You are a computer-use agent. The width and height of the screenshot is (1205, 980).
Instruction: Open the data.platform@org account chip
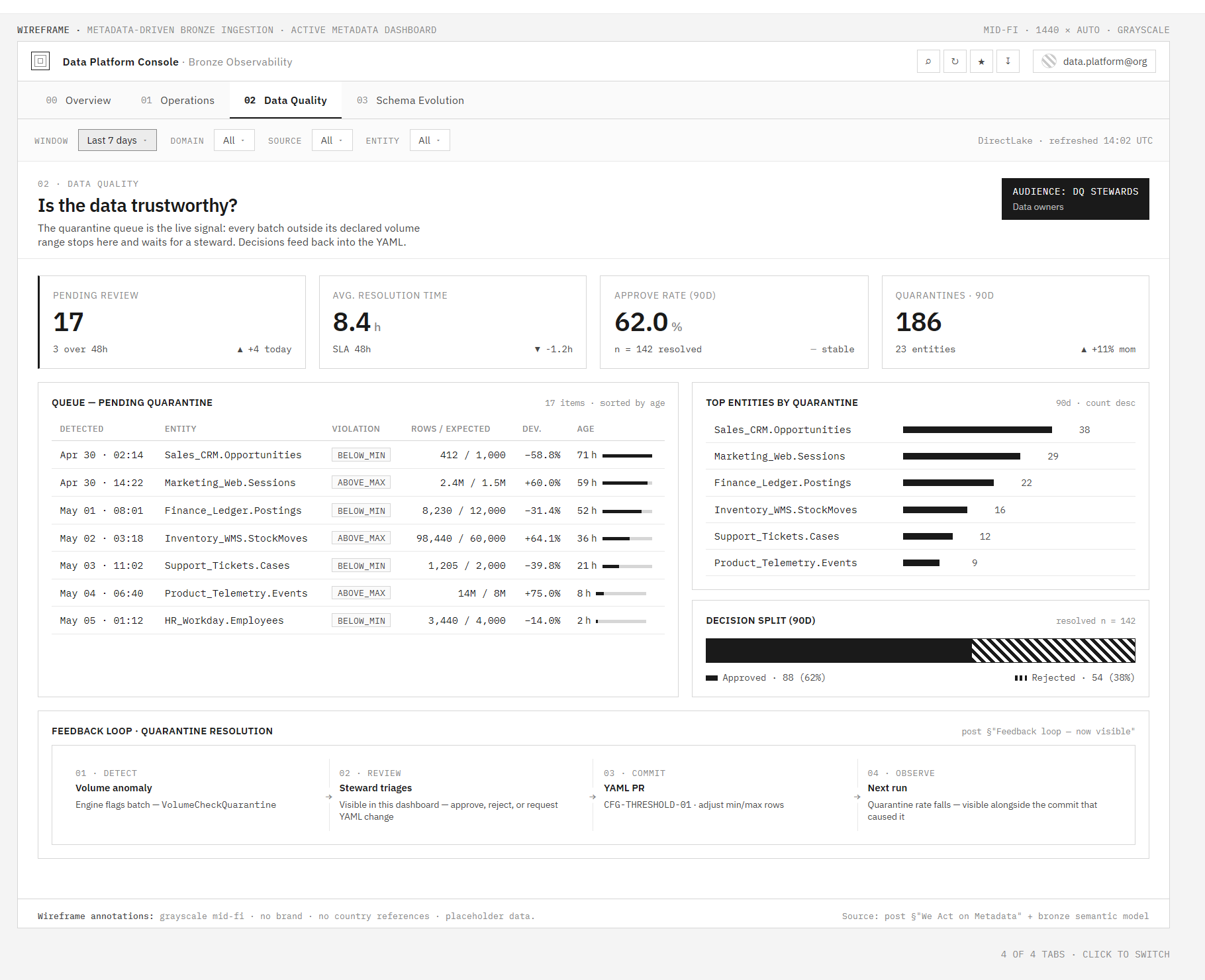1094,62
